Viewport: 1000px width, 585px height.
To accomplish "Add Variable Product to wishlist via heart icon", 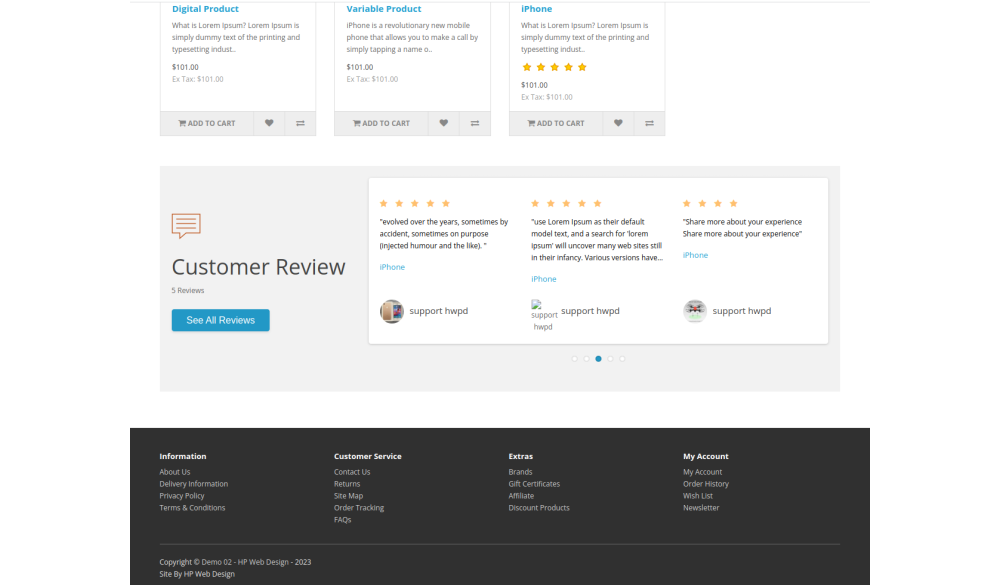I will pos(444,123).
